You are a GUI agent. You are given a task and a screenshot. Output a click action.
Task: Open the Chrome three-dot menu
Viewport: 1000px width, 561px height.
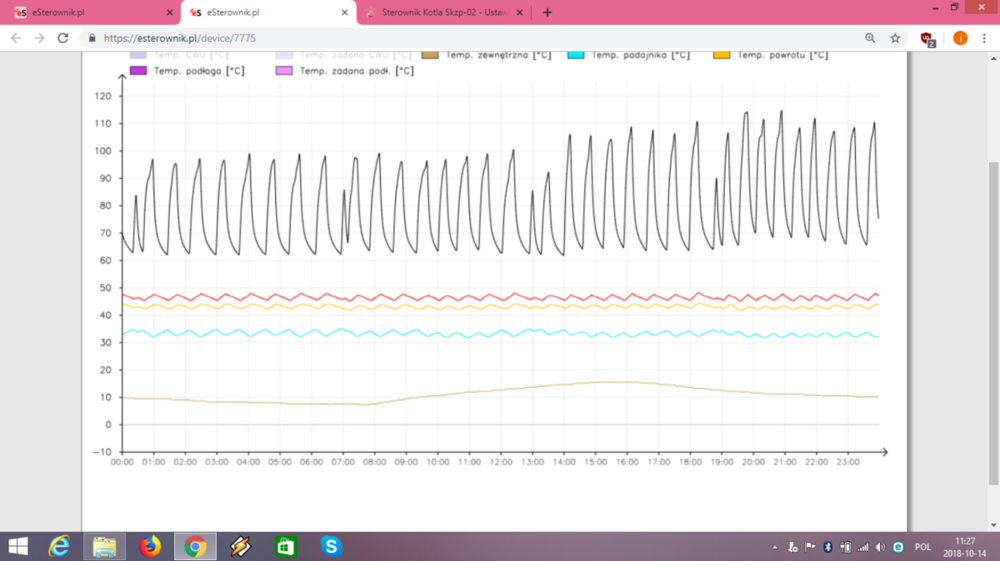point(985,38)
